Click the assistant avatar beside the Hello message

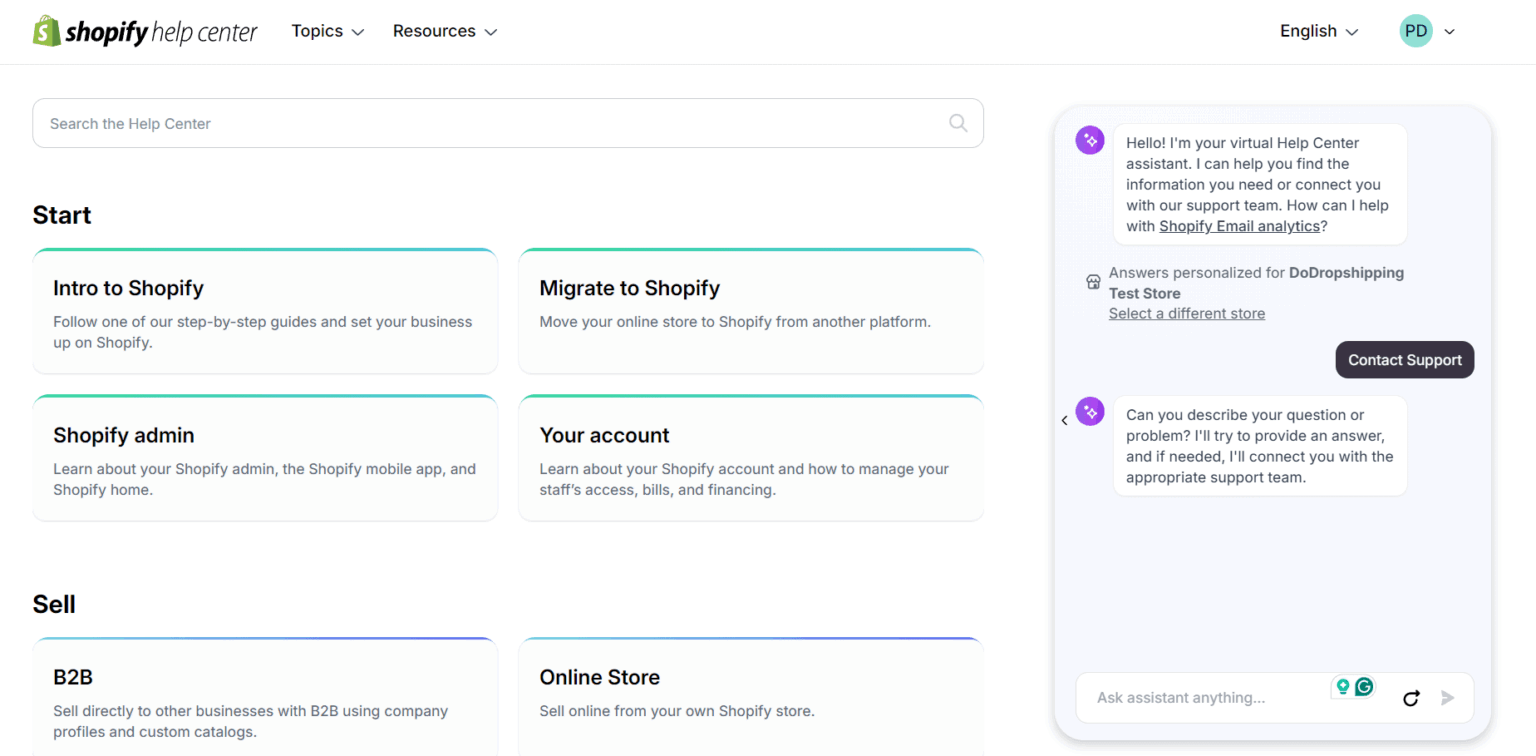[x=1090, y=140]
